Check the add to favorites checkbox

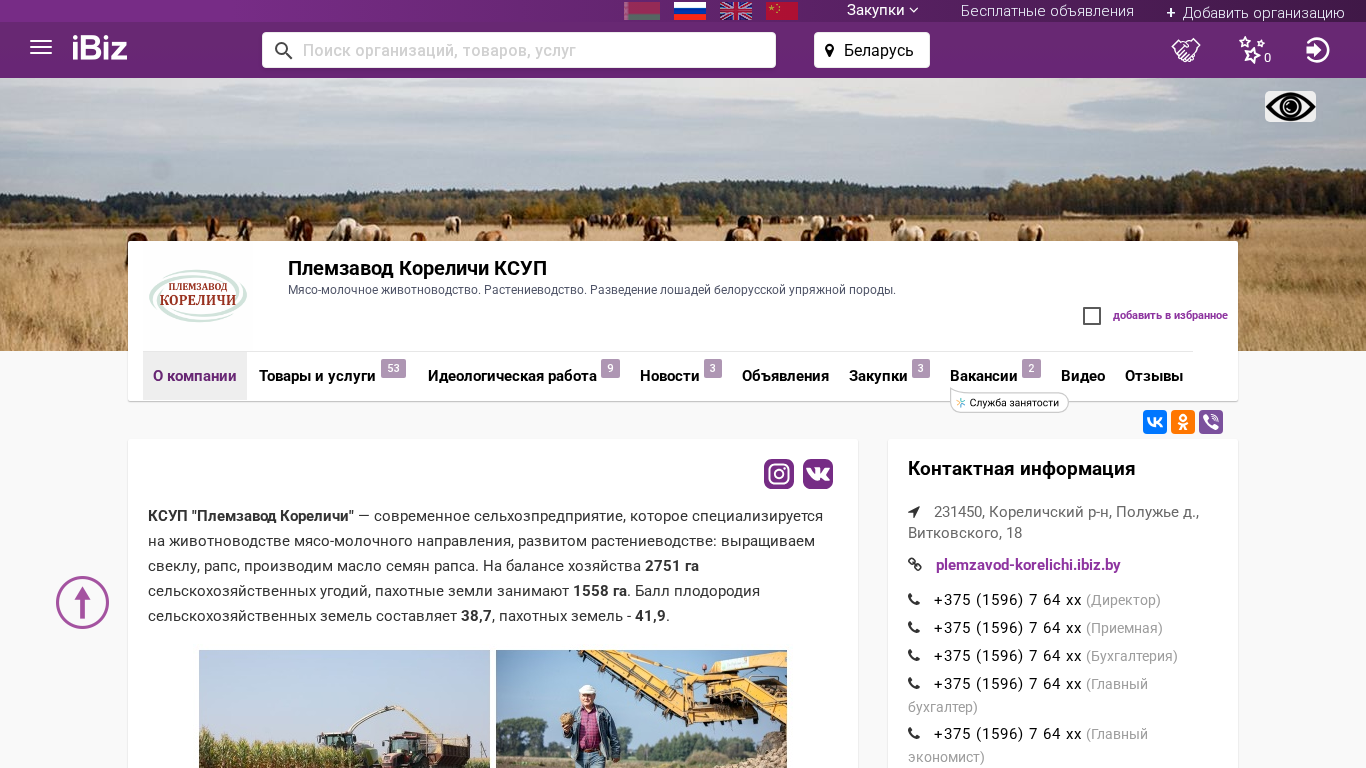[1092, 316]
